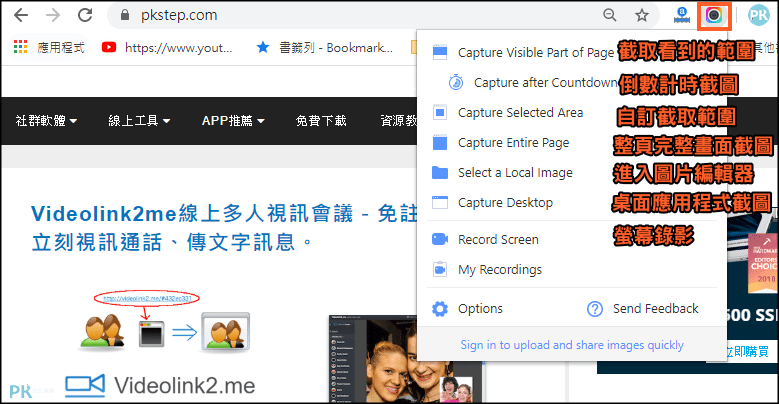Click the Videolink2.me logo image
The image size is (779, 404).
click(x=160, y=386)
